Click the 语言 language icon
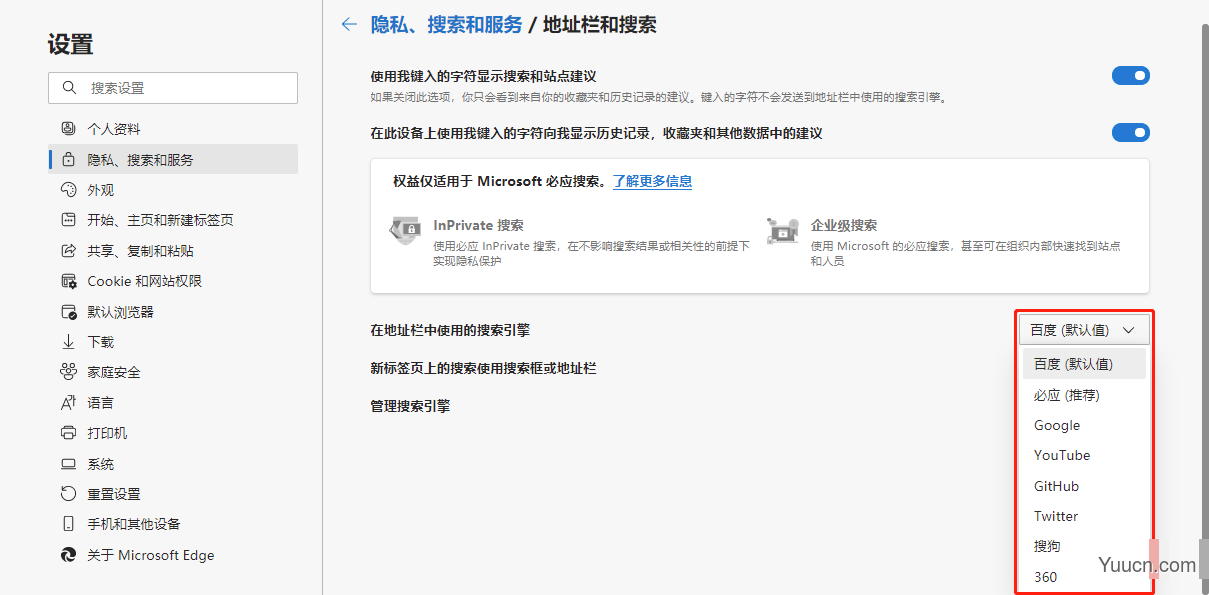Image resolution: width=1209 pixels, height=595 pixels. coord(68,403)
